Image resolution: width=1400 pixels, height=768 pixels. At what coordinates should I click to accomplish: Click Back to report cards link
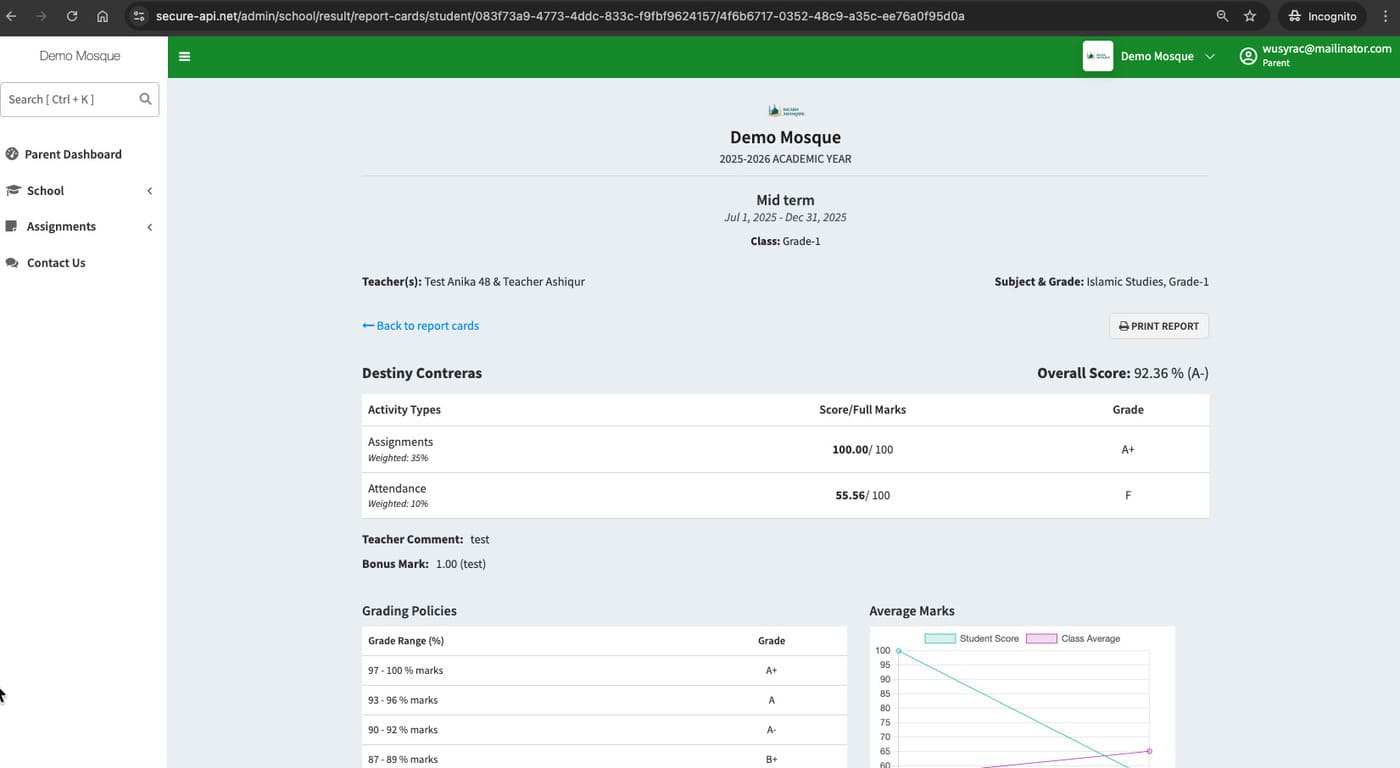click(x=420, y=326)
